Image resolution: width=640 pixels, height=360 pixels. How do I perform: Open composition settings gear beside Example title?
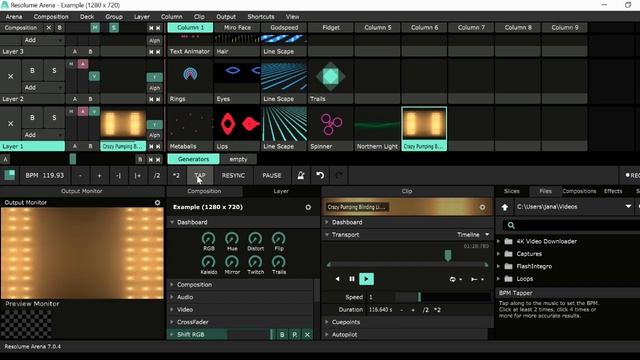click(x=308, y=207)
